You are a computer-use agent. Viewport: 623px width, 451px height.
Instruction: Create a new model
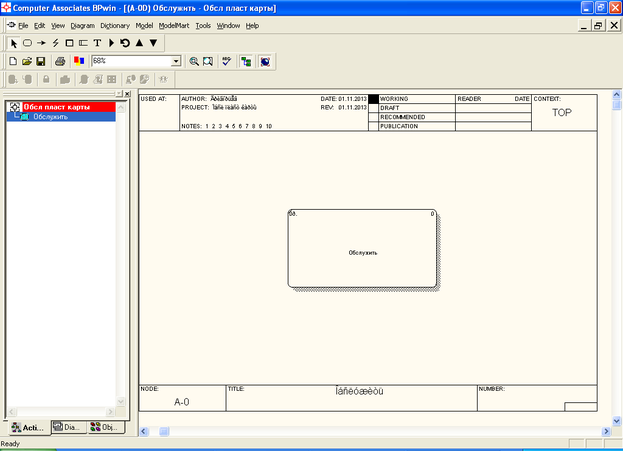pyautogui.click(x=13, y=61)
